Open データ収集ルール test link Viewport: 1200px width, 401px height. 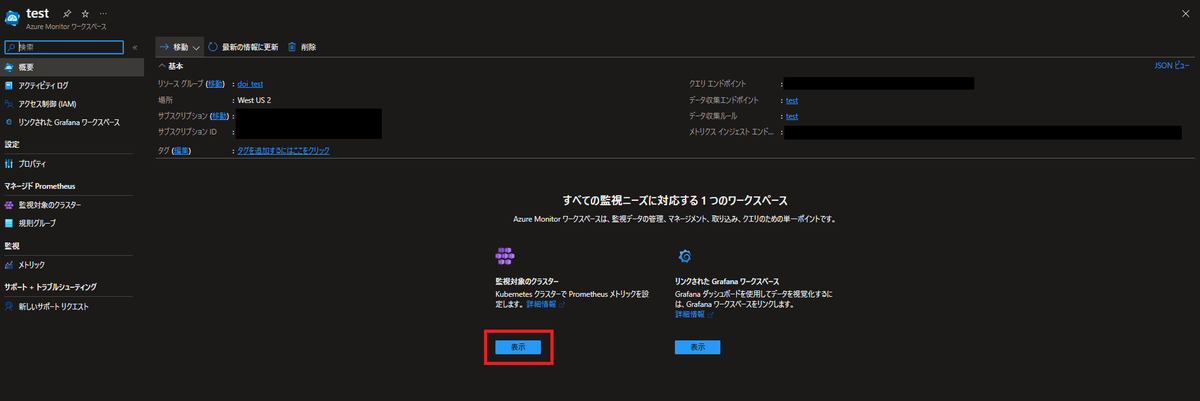tap(792, 116)
